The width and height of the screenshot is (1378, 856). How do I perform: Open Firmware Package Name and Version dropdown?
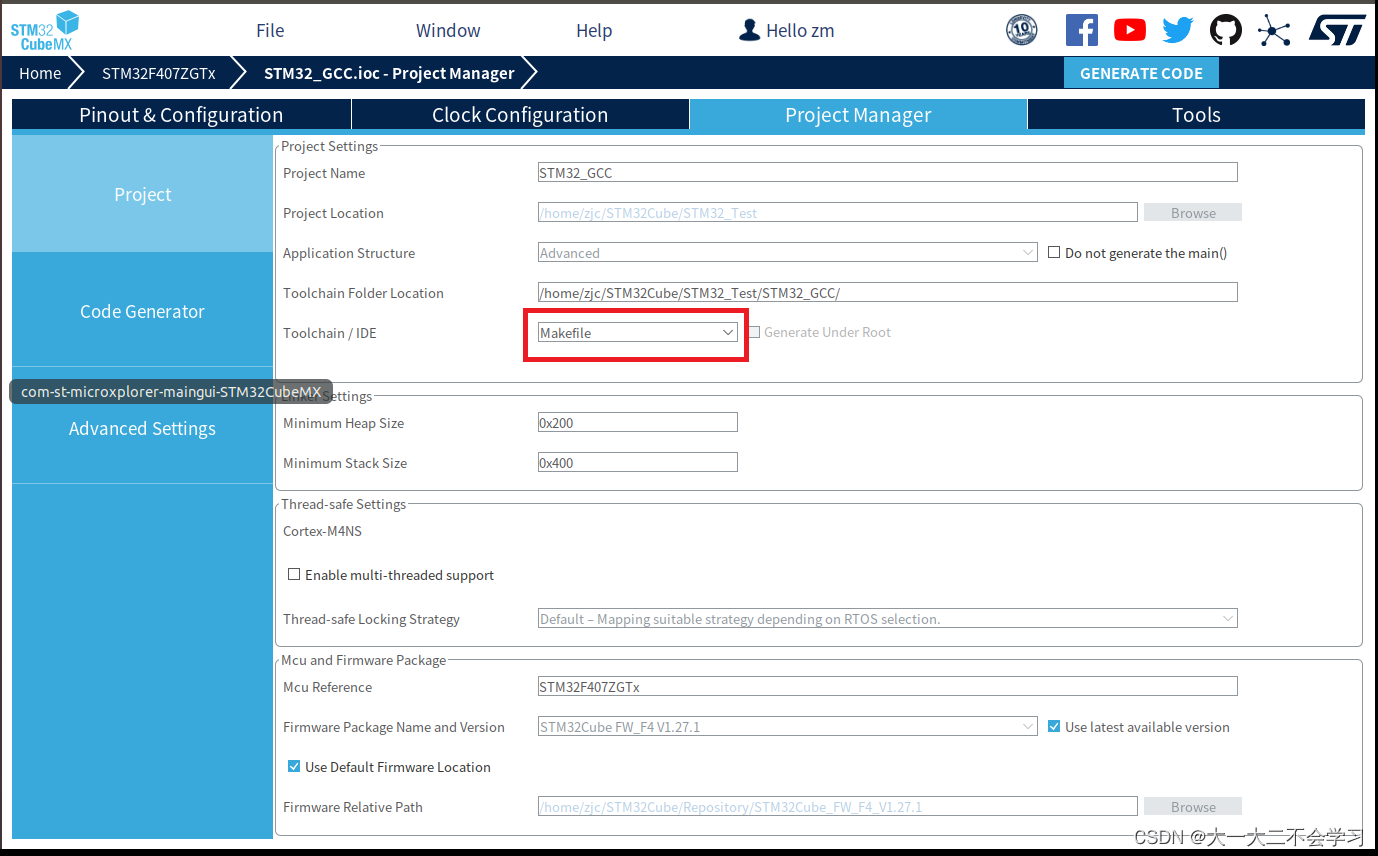coord(788,726)
